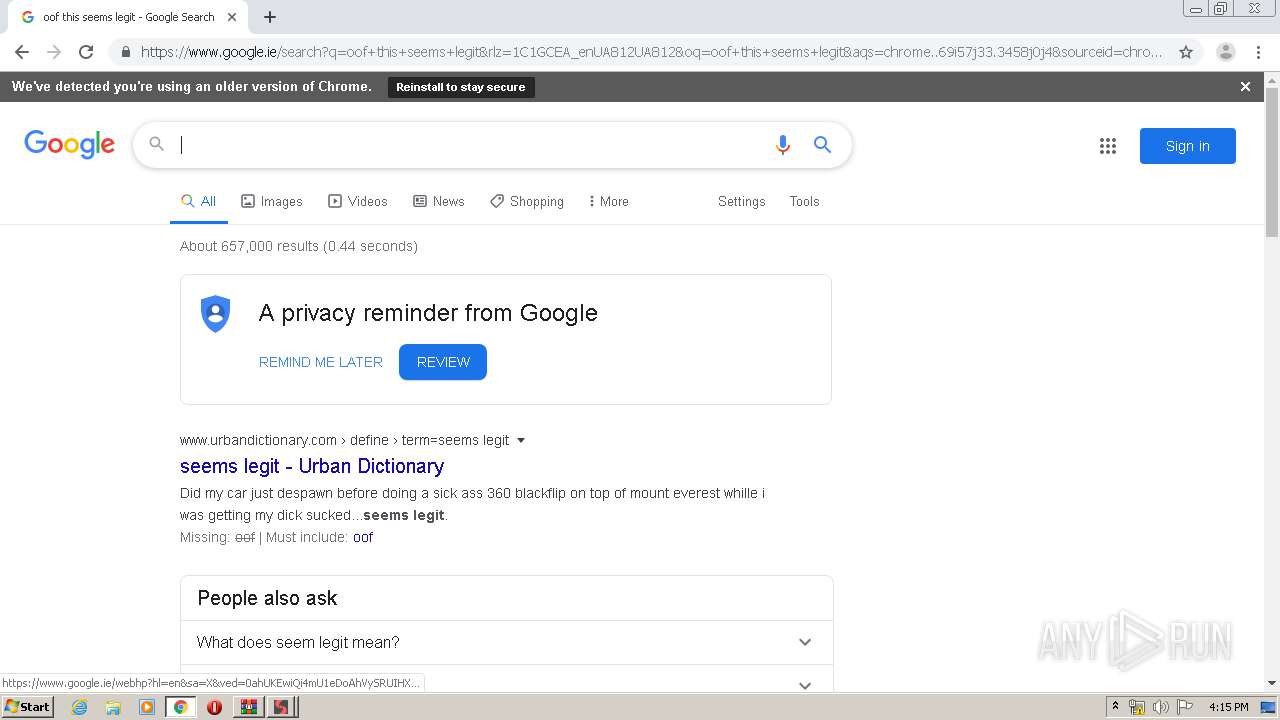Viewport: 1280px width, 720px height.
Task: Open the Google apps grid
Action: pyautogui.click(x=1108, y=146)
